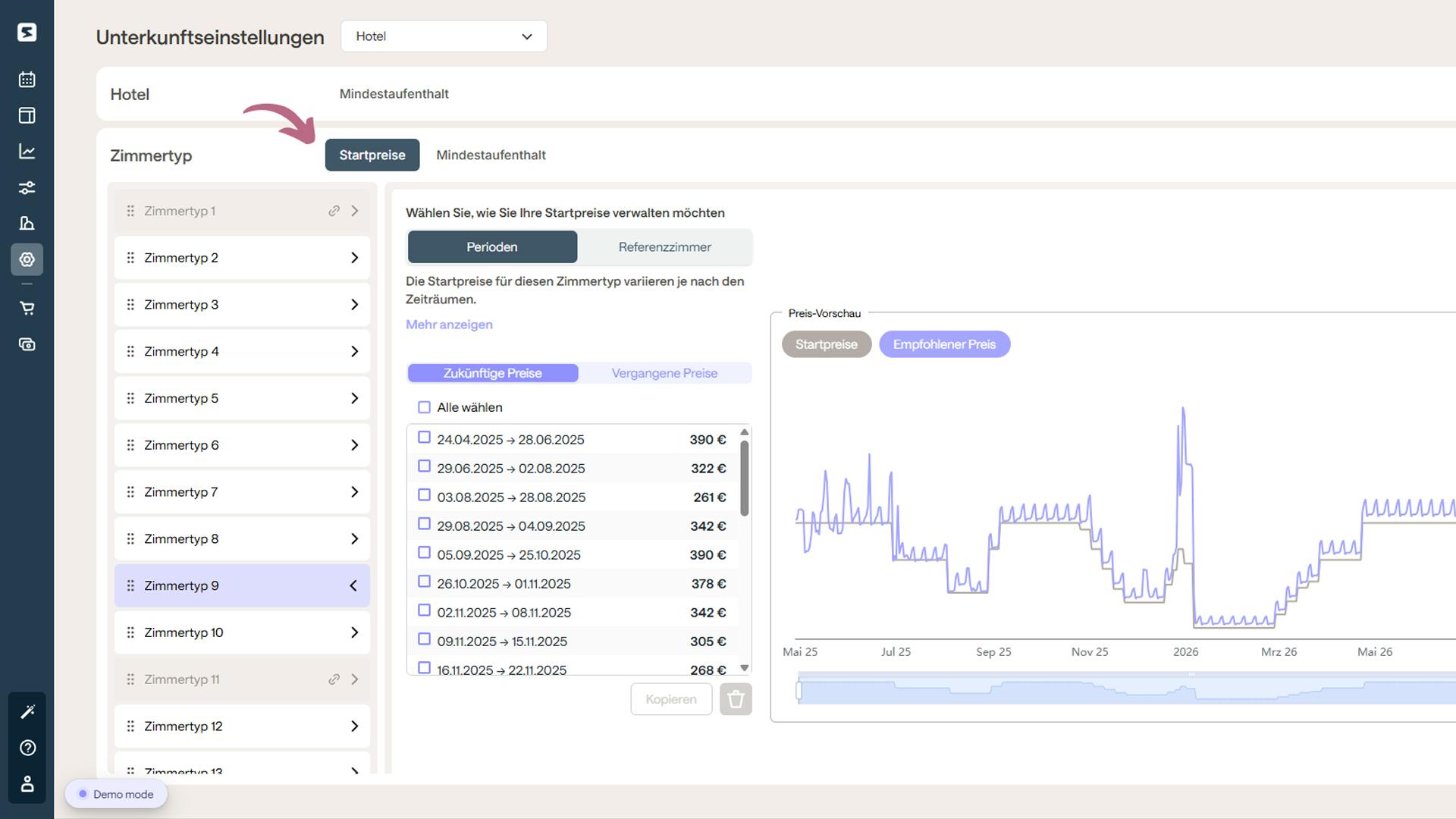Expand Zimmertyp 6 chevron
1456x819 pixels.
354,445
